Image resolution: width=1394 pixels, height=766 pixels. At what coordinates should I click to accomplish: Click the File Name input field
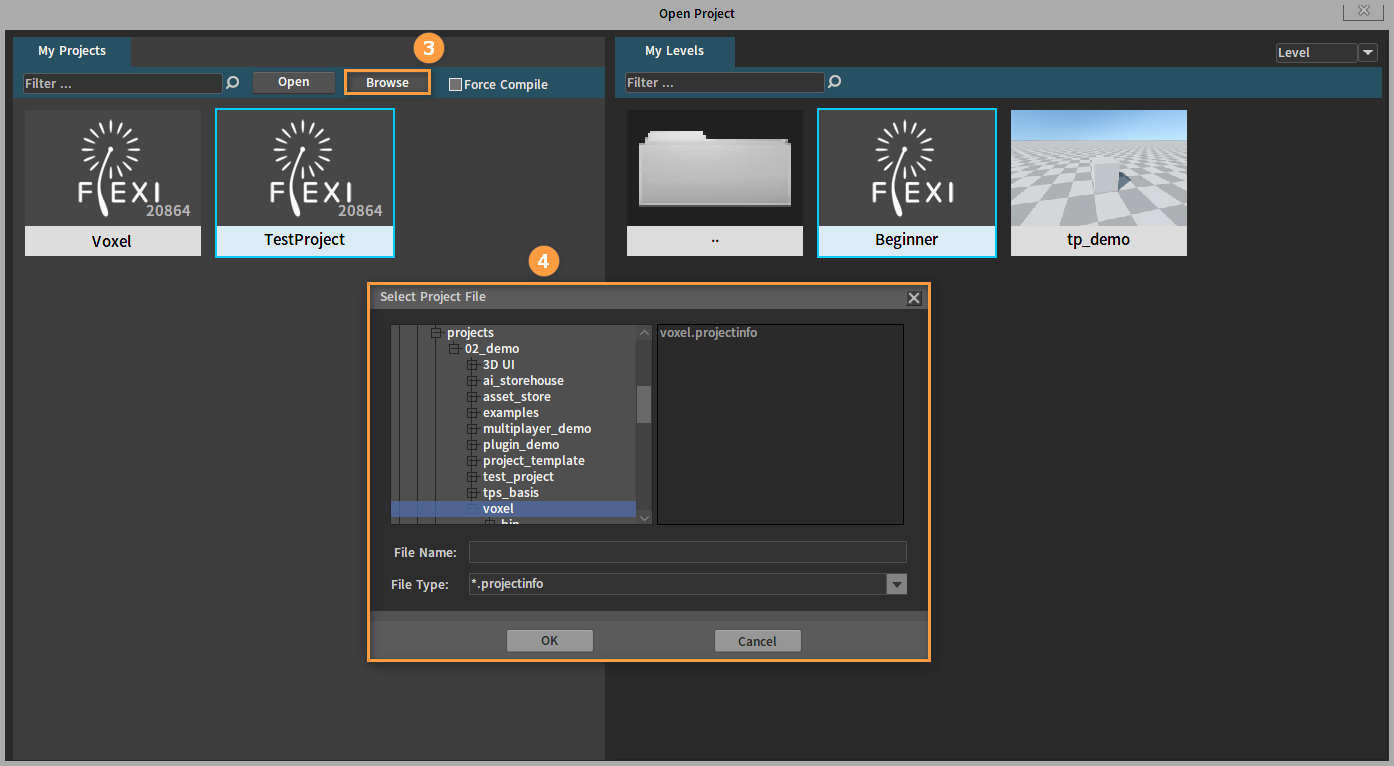point(688,552)
